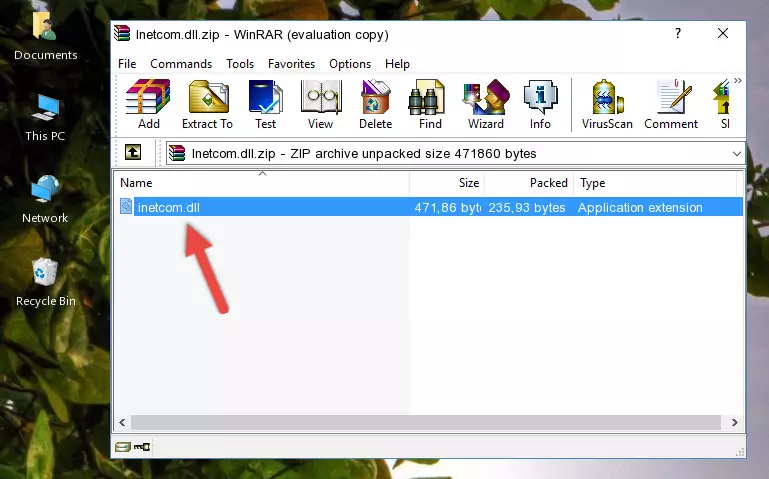Open the Documents desktop icon

(x=46, y=36)
